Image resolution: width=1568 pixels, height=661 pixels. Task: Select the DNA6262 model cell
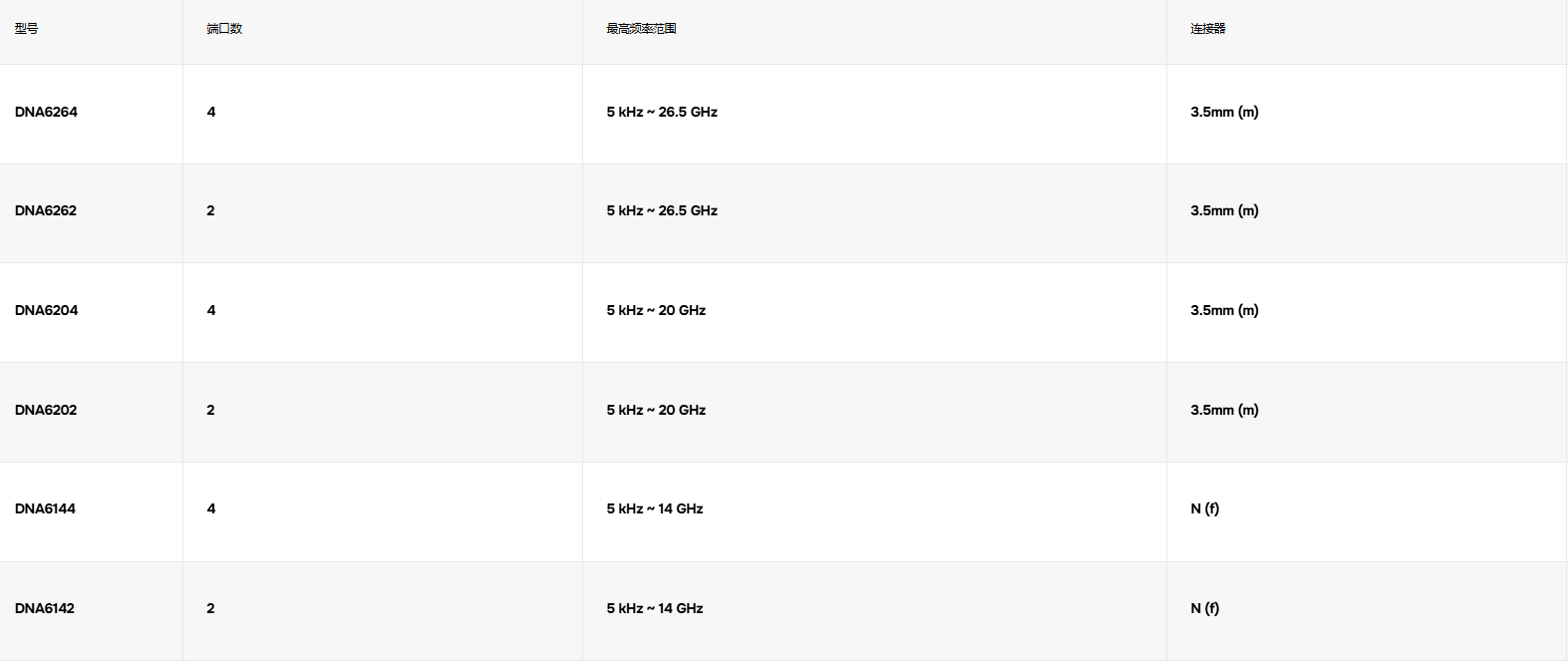46,210
